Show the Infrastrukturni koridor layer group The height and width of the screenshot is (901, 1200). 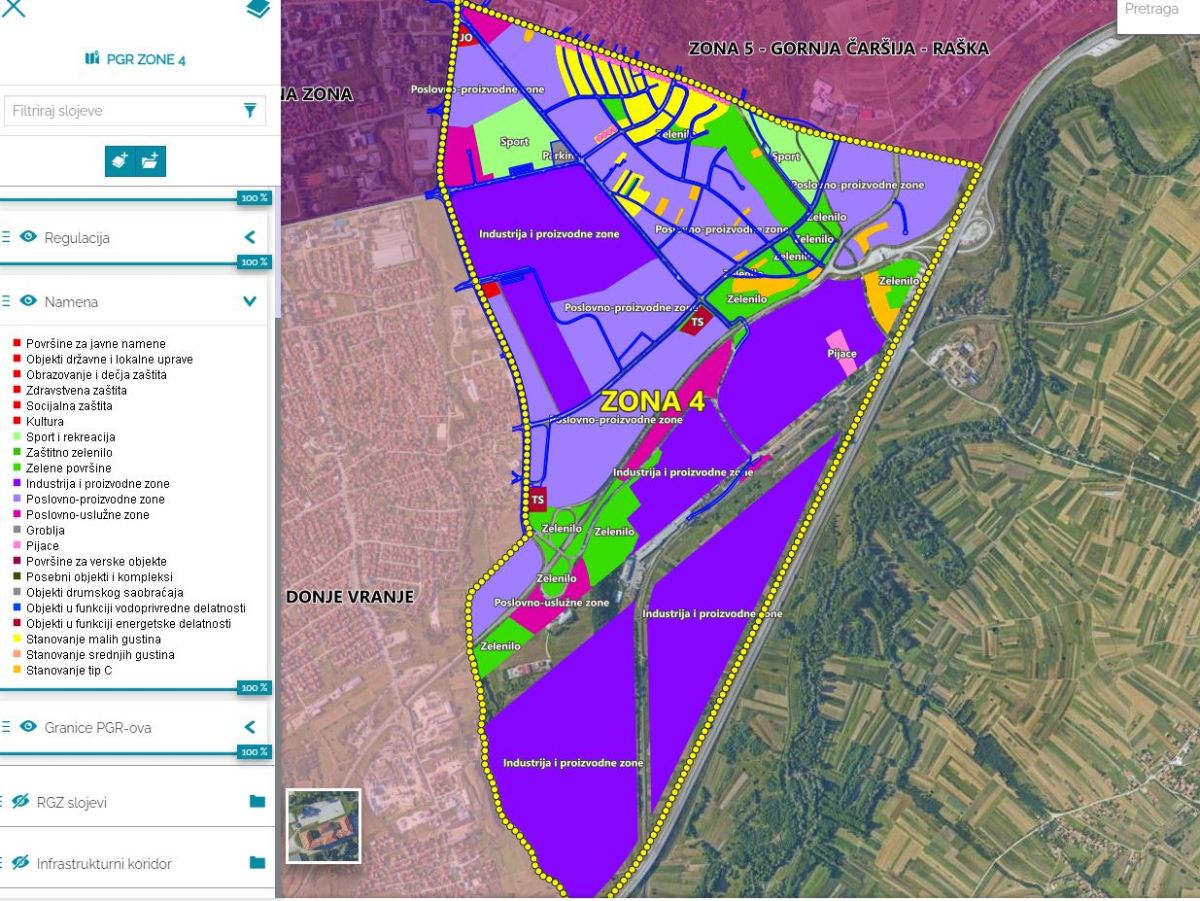20,863
